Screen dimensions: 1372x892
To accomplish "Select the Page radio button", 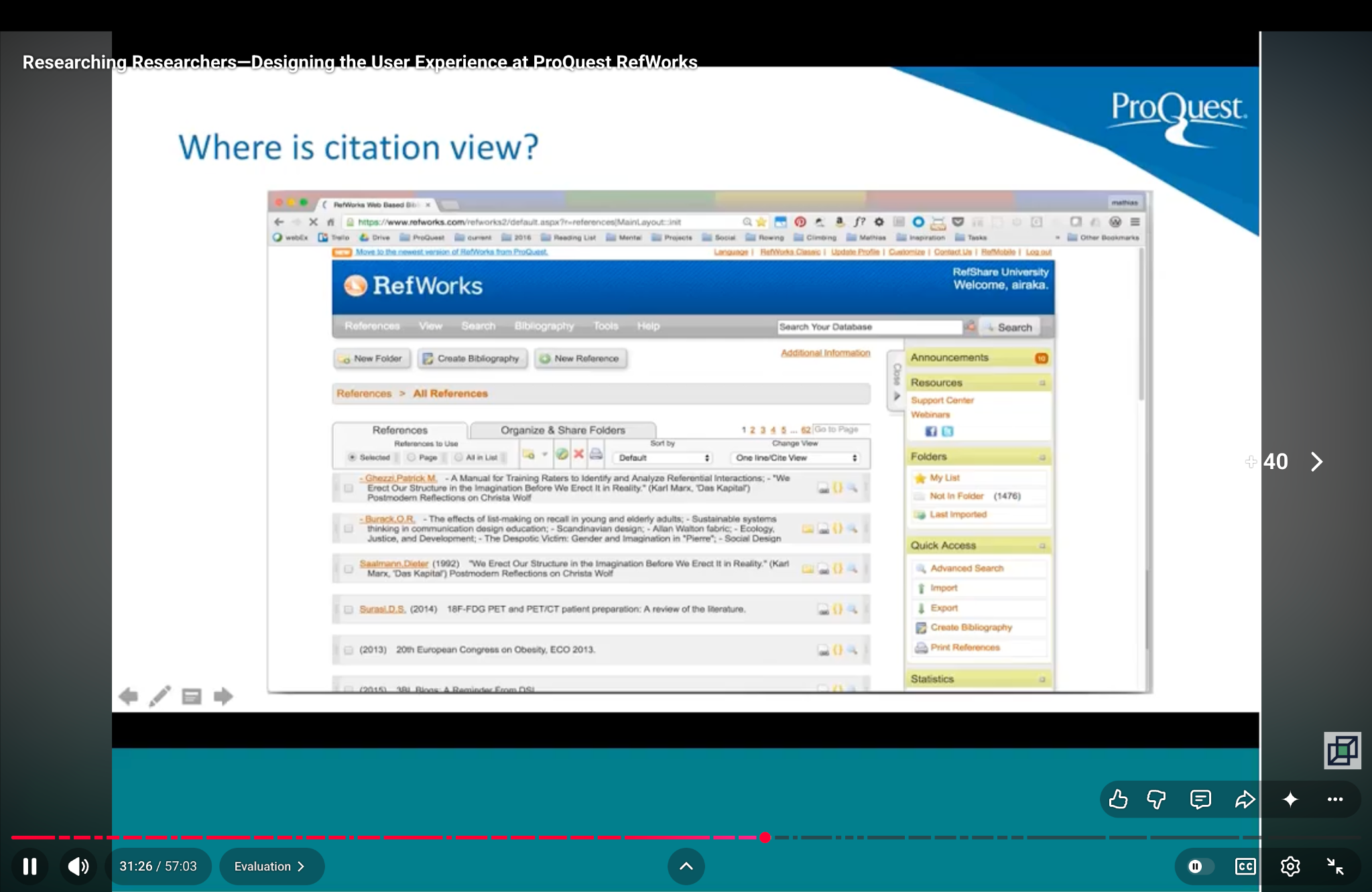I will [411, 457].
